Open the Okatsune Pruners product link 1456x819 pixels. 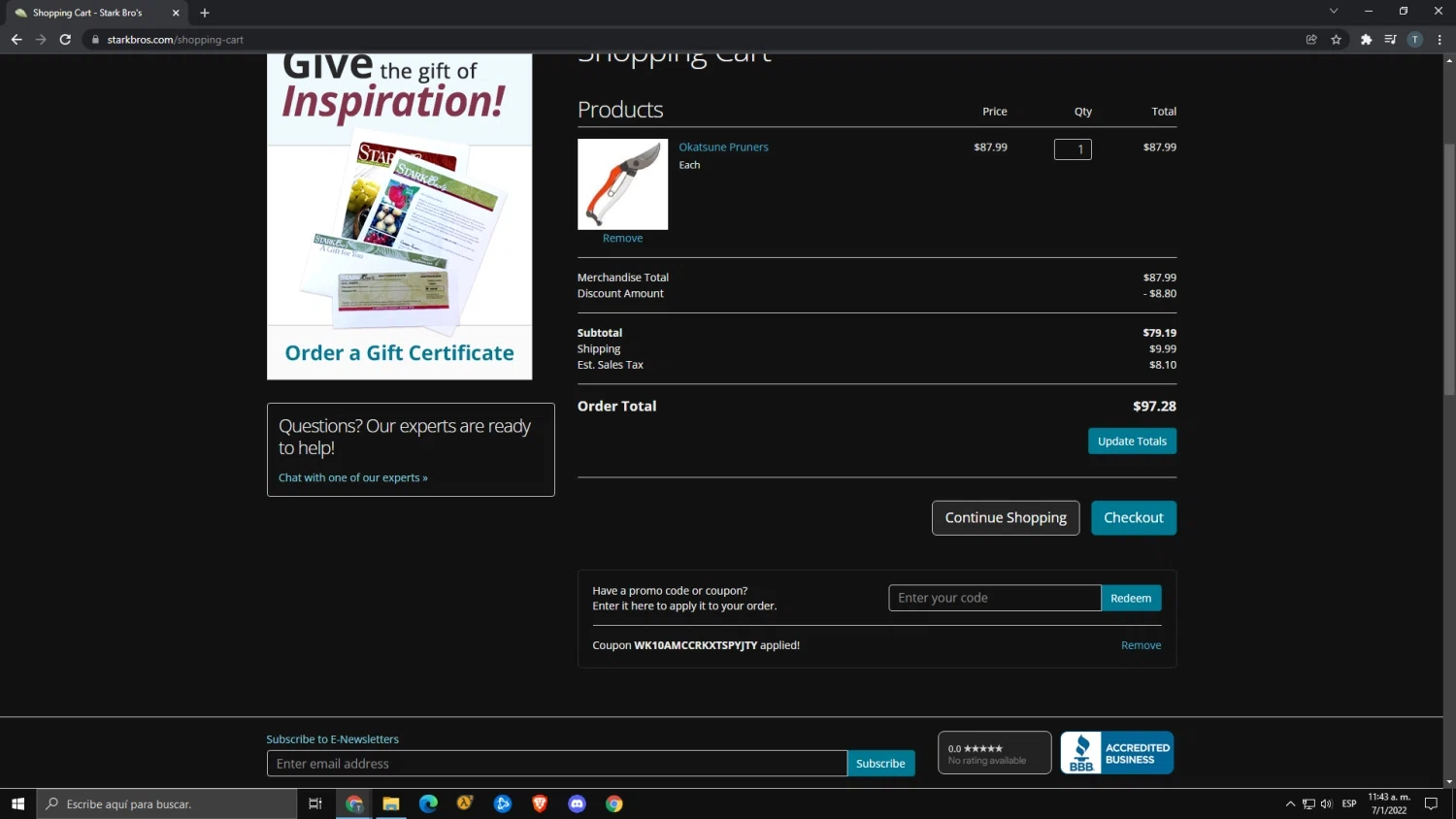723,147
